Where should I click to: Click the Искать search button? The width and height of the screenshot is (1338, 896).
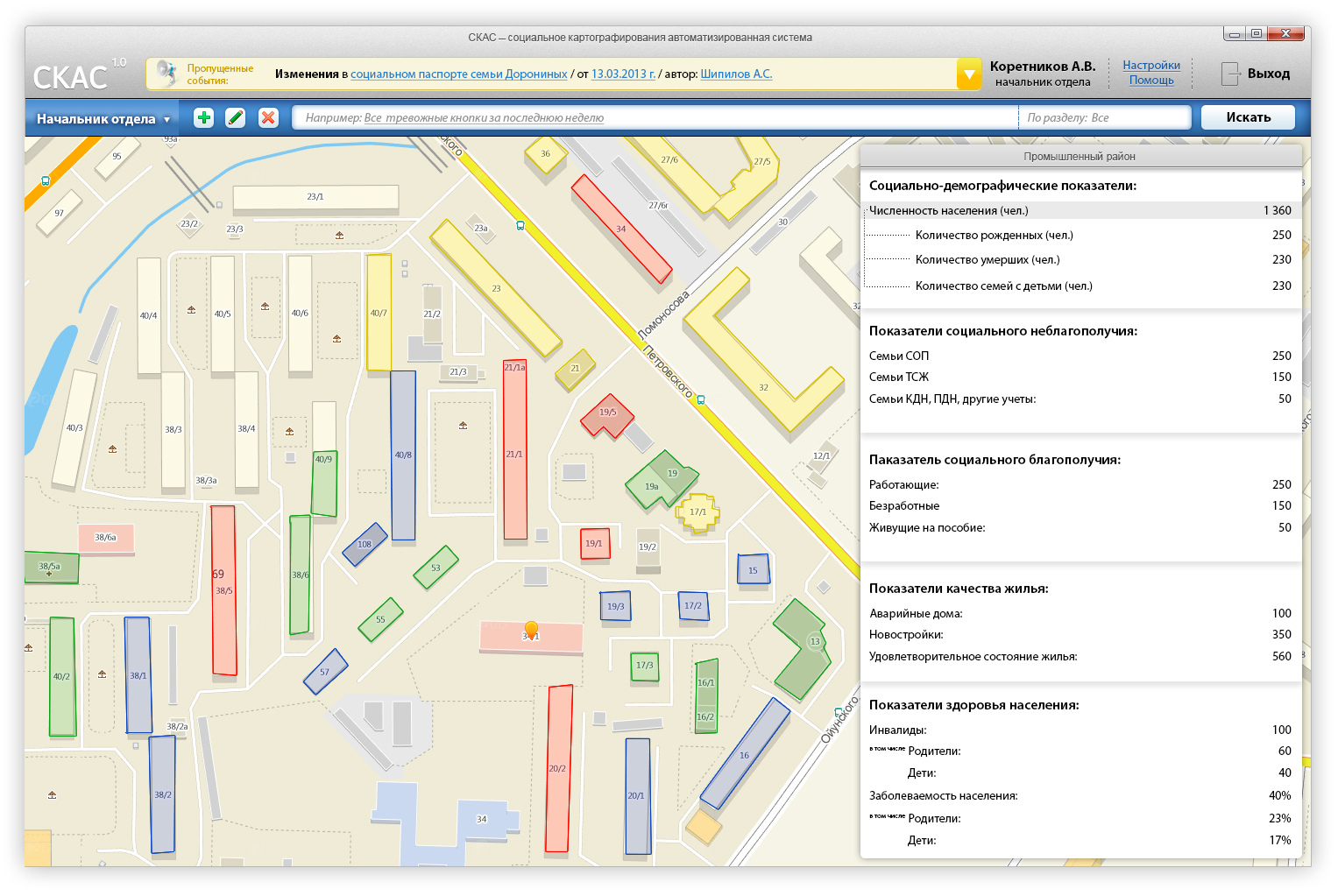1248,117
